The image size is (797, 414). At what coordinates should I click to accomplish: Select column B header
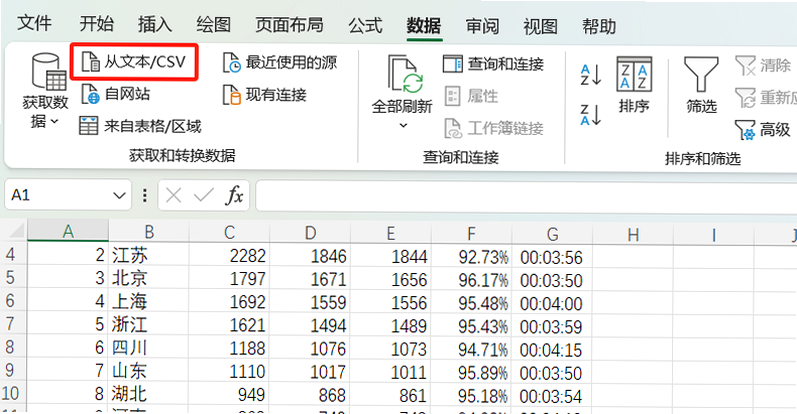[148, 232]
